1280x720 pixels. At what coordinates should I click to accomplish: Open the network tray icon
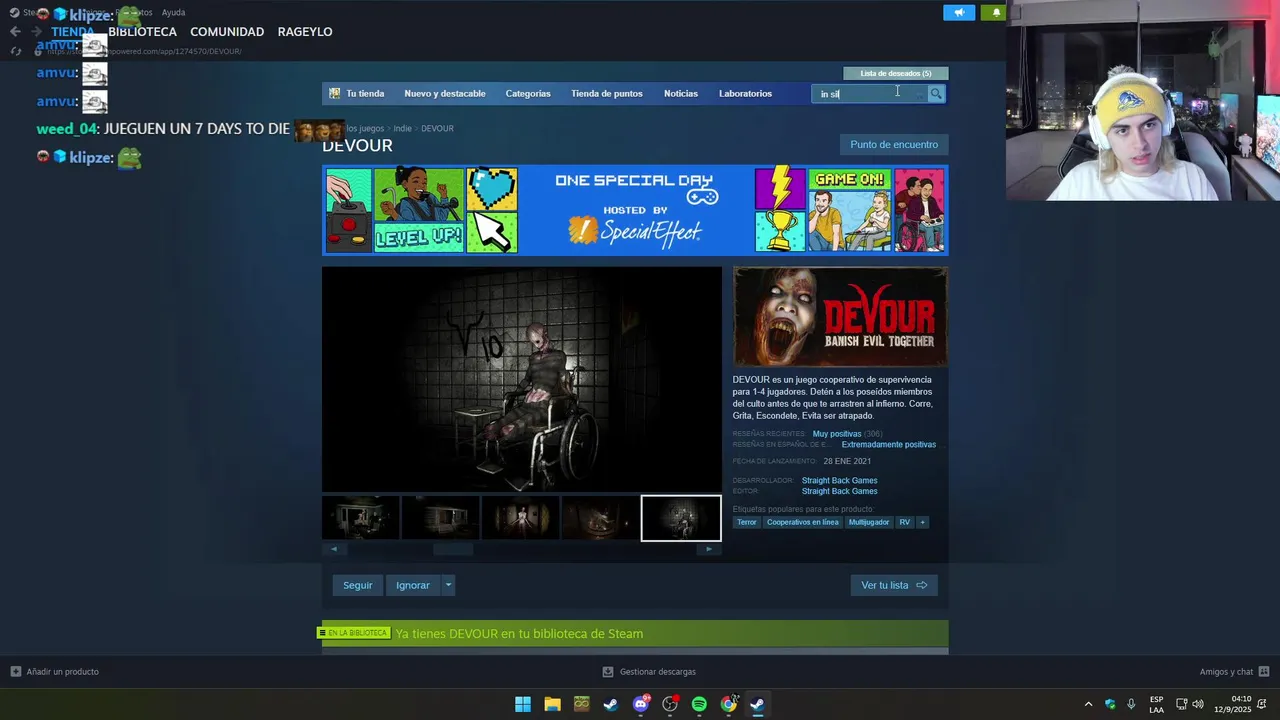1181,704
